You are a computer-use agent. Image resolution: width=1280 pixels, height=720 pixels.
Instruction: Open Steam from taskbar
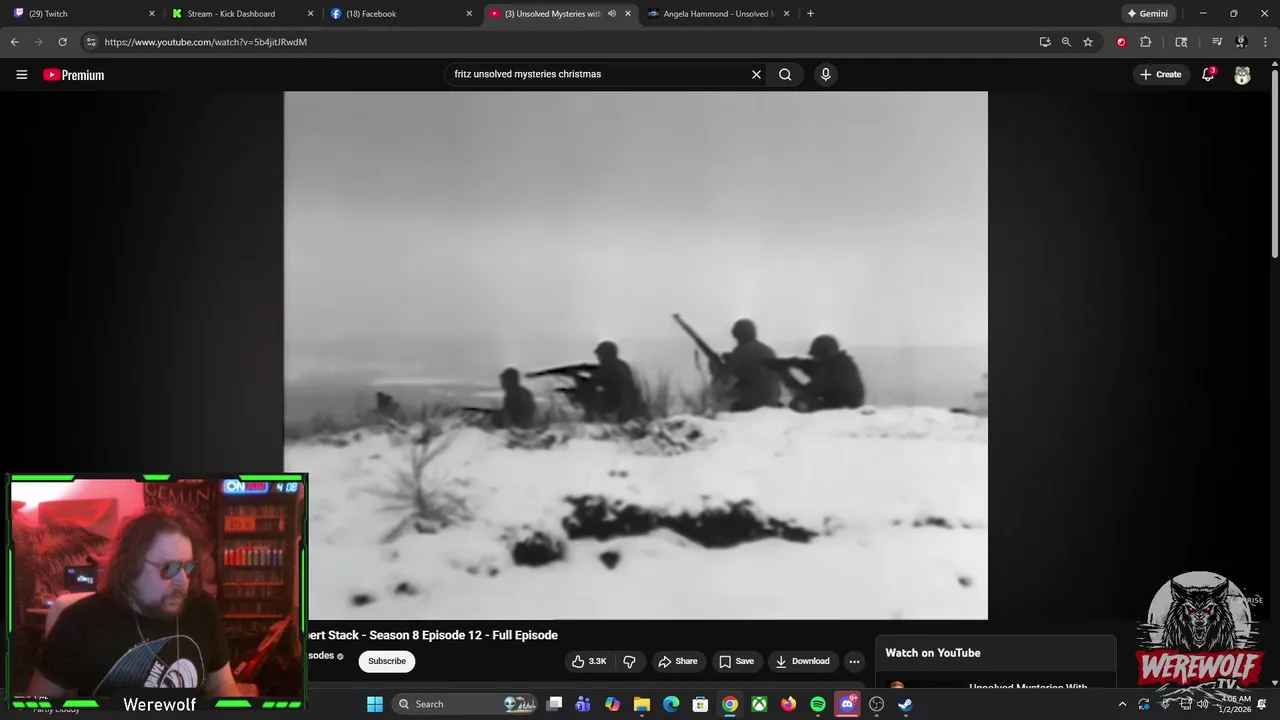905,704
